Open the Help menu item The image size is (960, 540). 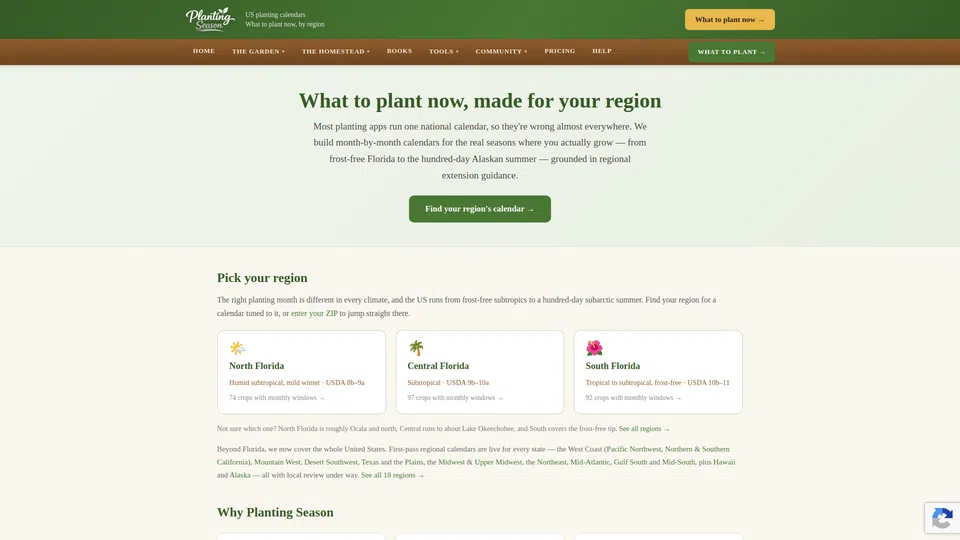click(602, 51)
